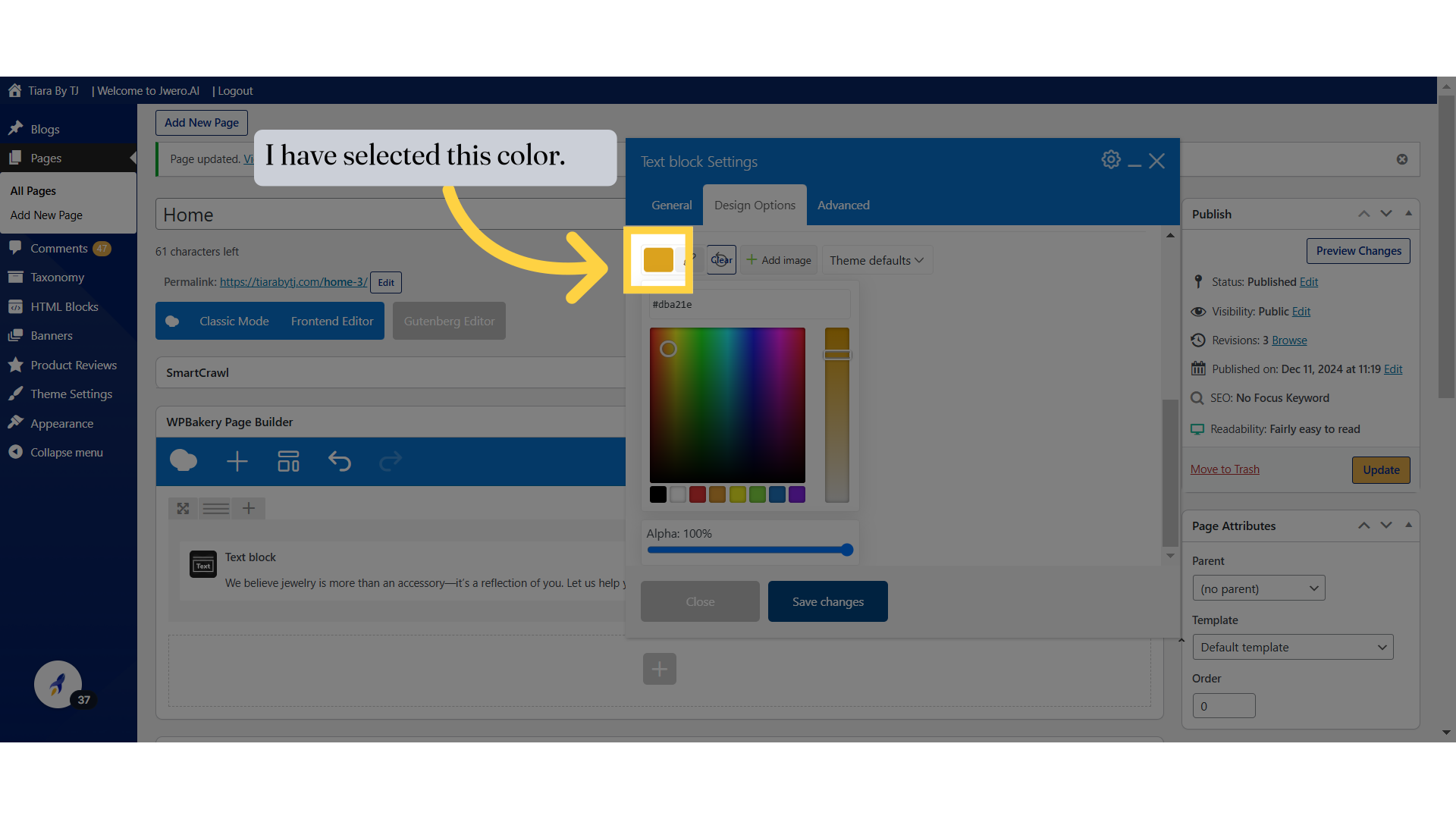Image resolution: width=1456 pixels, height=819 pixels.
Task: Click the hex color code input field
Action: point(748,304)
